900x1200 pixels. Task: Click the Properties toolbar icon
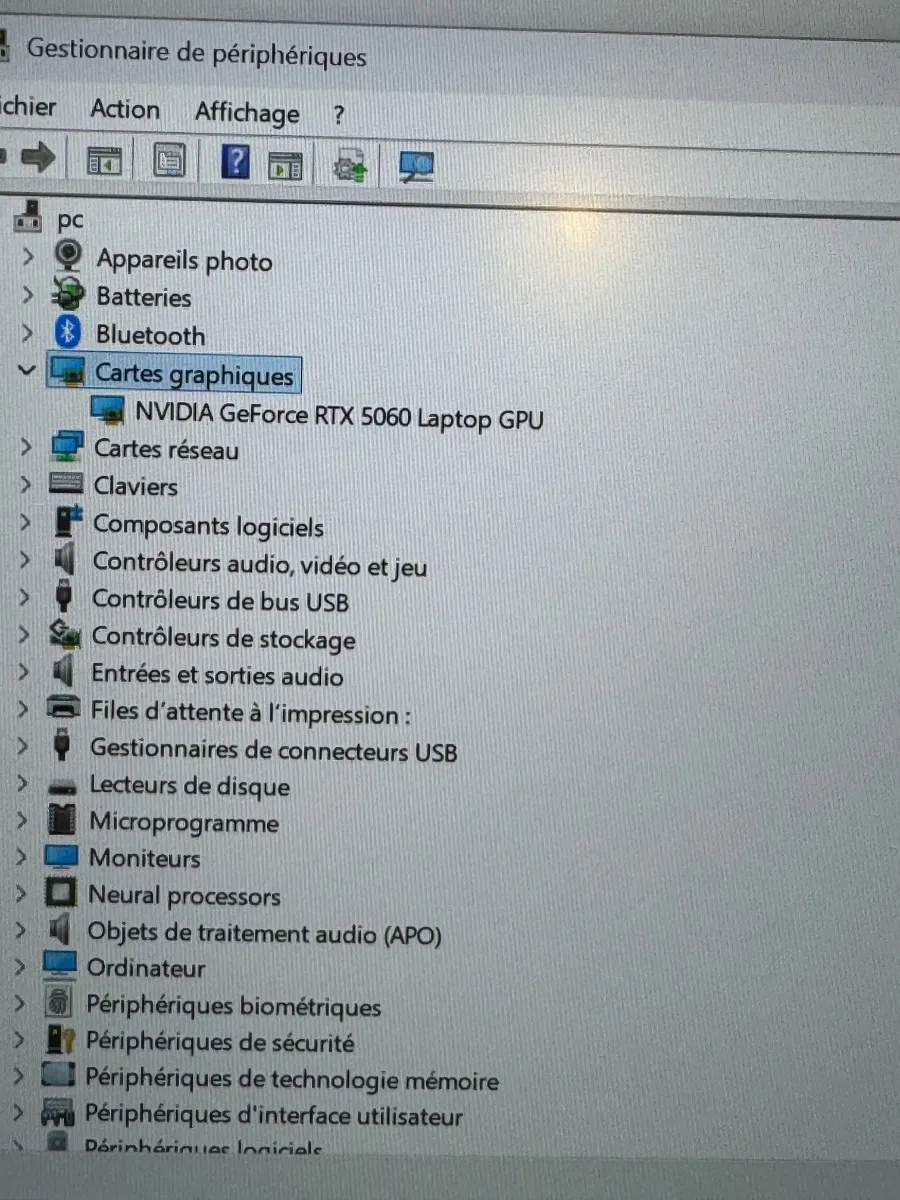point(169,160)
